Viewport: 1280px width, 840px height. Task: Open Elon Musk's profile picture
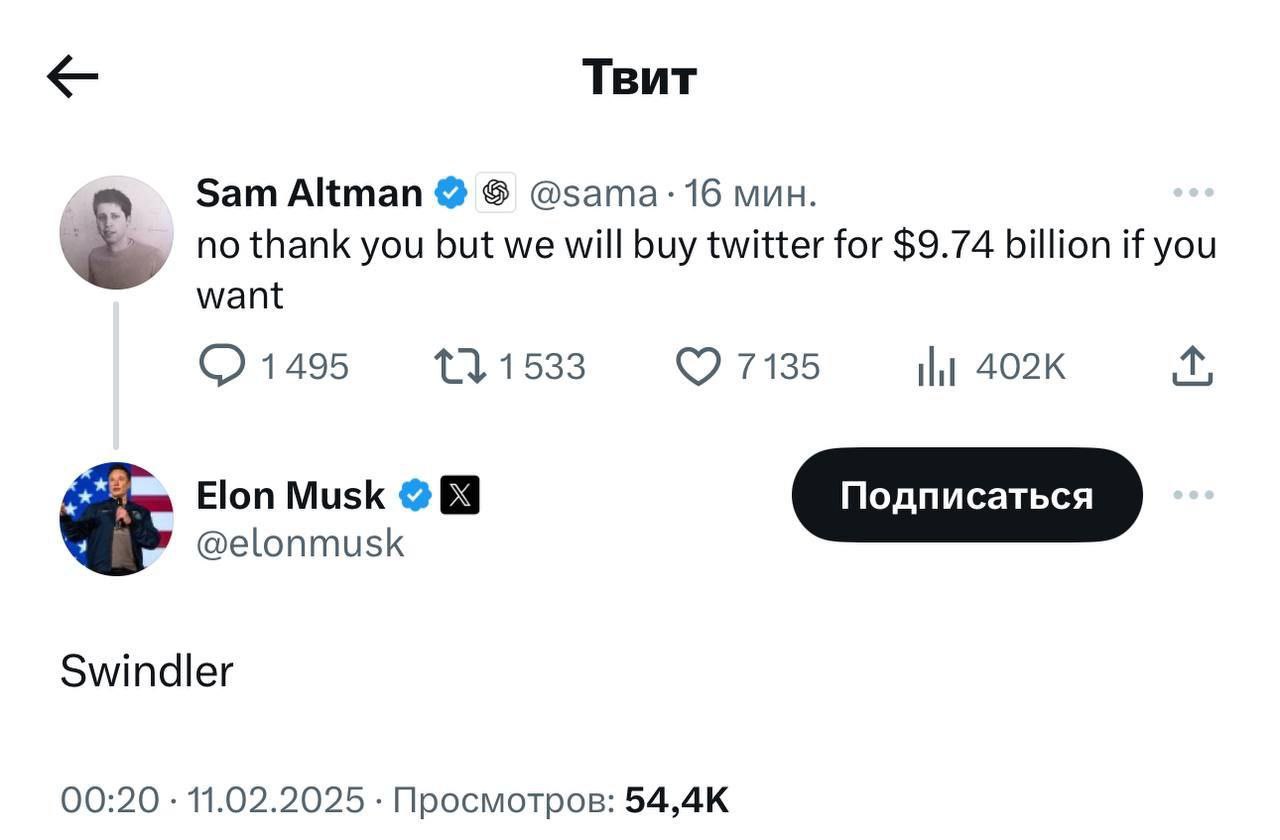[x=117, y=518]
